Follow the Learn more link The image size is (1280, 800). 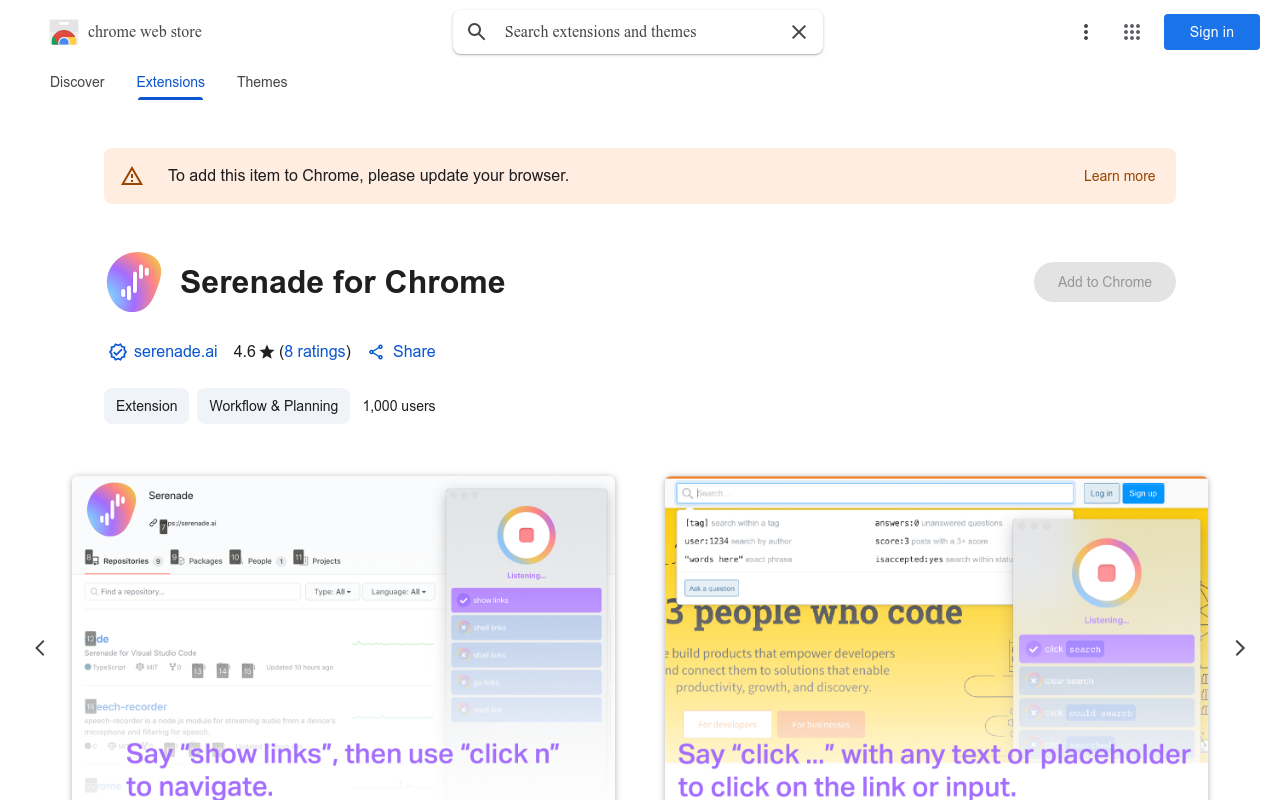pos(1119,176)
